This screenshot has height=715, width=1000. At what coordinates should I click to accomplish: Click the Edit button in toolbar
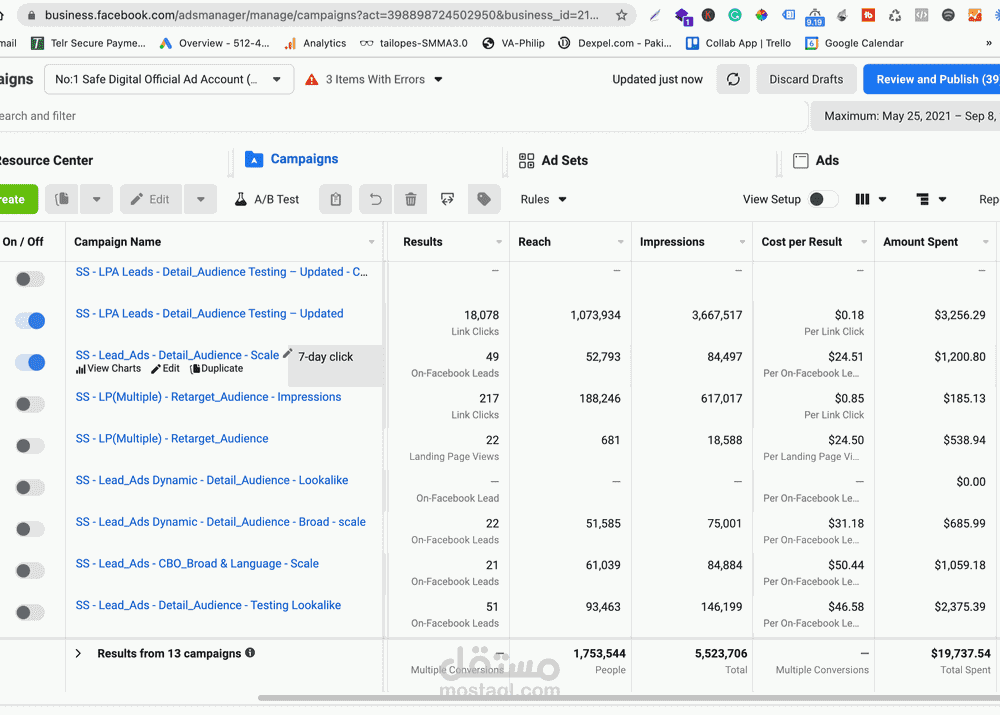(151, 199)
